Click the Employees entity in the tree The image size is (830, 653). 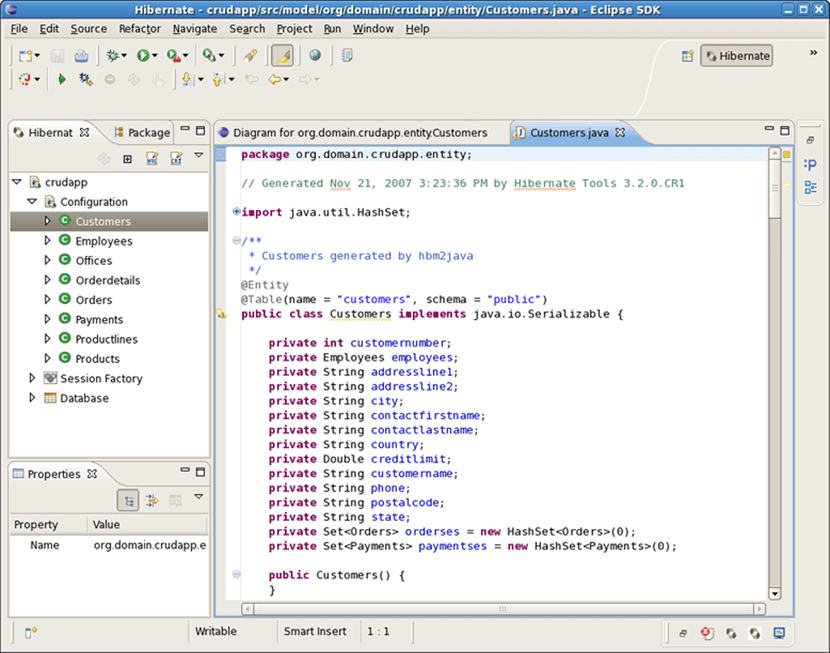(x=104, y=241)
